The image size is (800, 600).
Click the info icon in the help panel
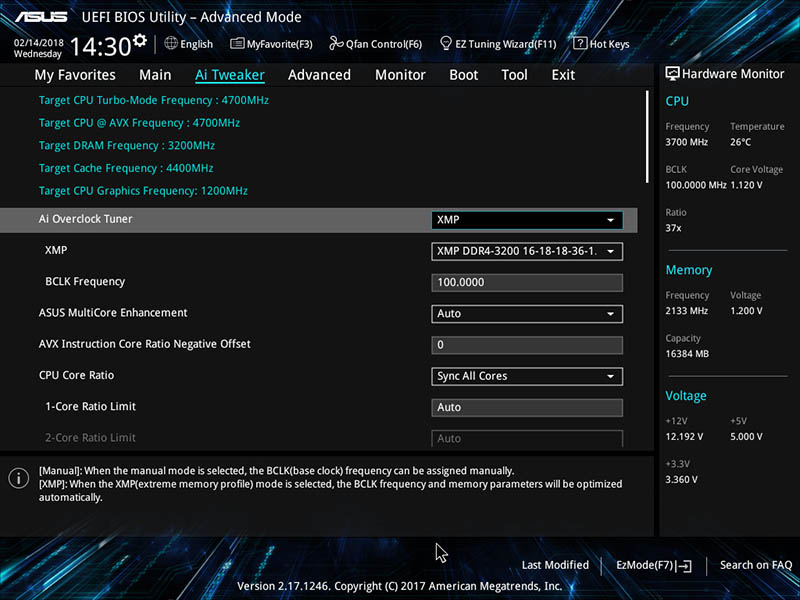[x=18, y=478]
